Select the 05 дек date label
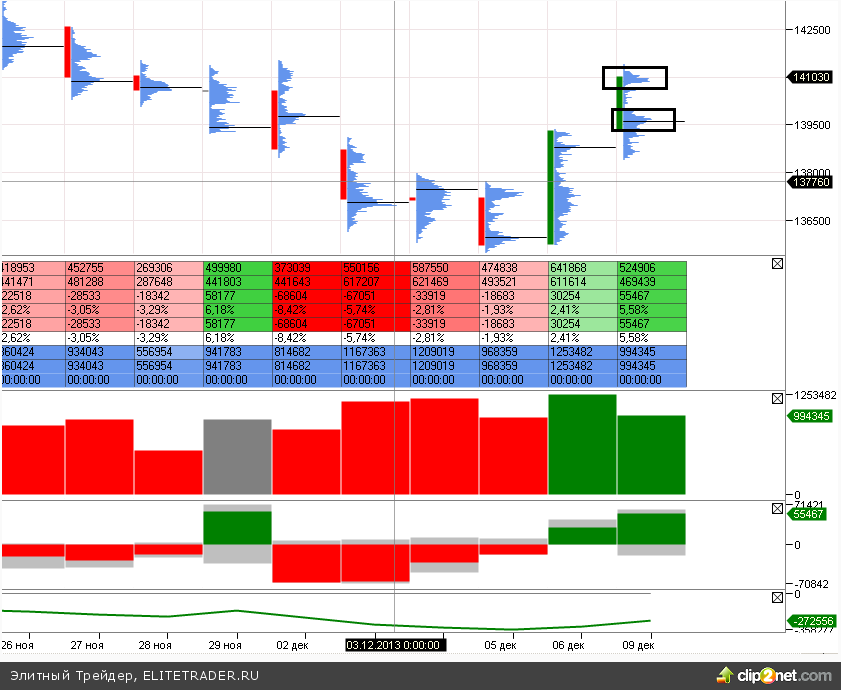 point(500,645)
